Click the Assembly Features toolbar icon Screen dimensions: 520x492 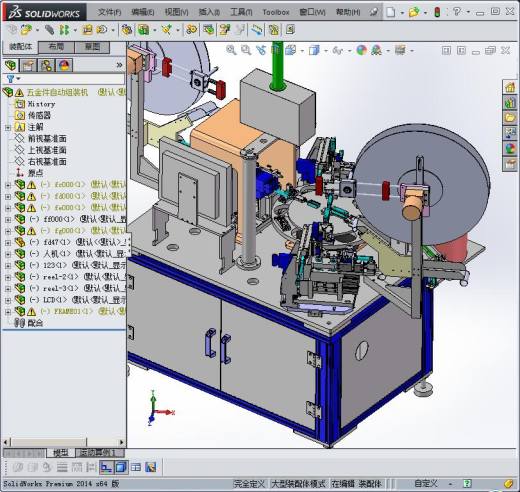click(x=143, y=30)
